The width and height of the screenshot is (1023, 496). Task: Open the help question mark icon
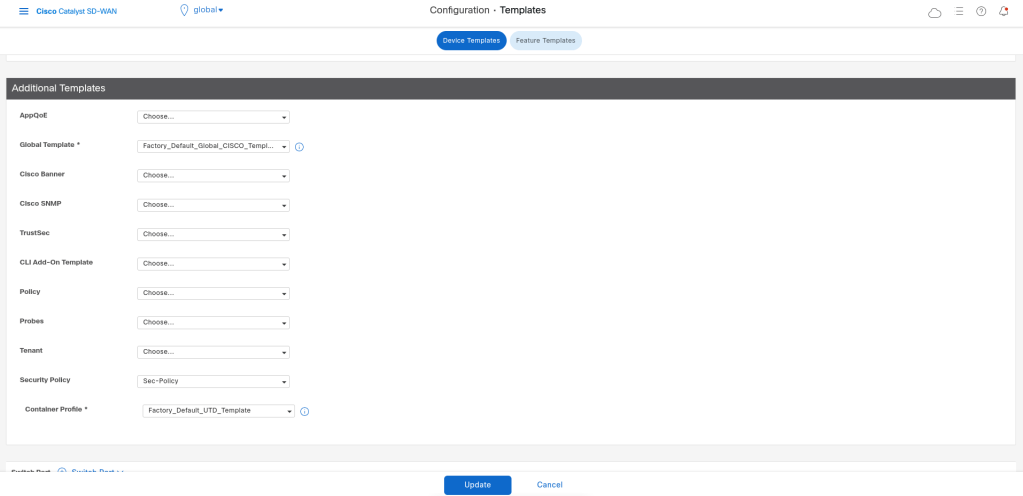click(x=981, y=11)
